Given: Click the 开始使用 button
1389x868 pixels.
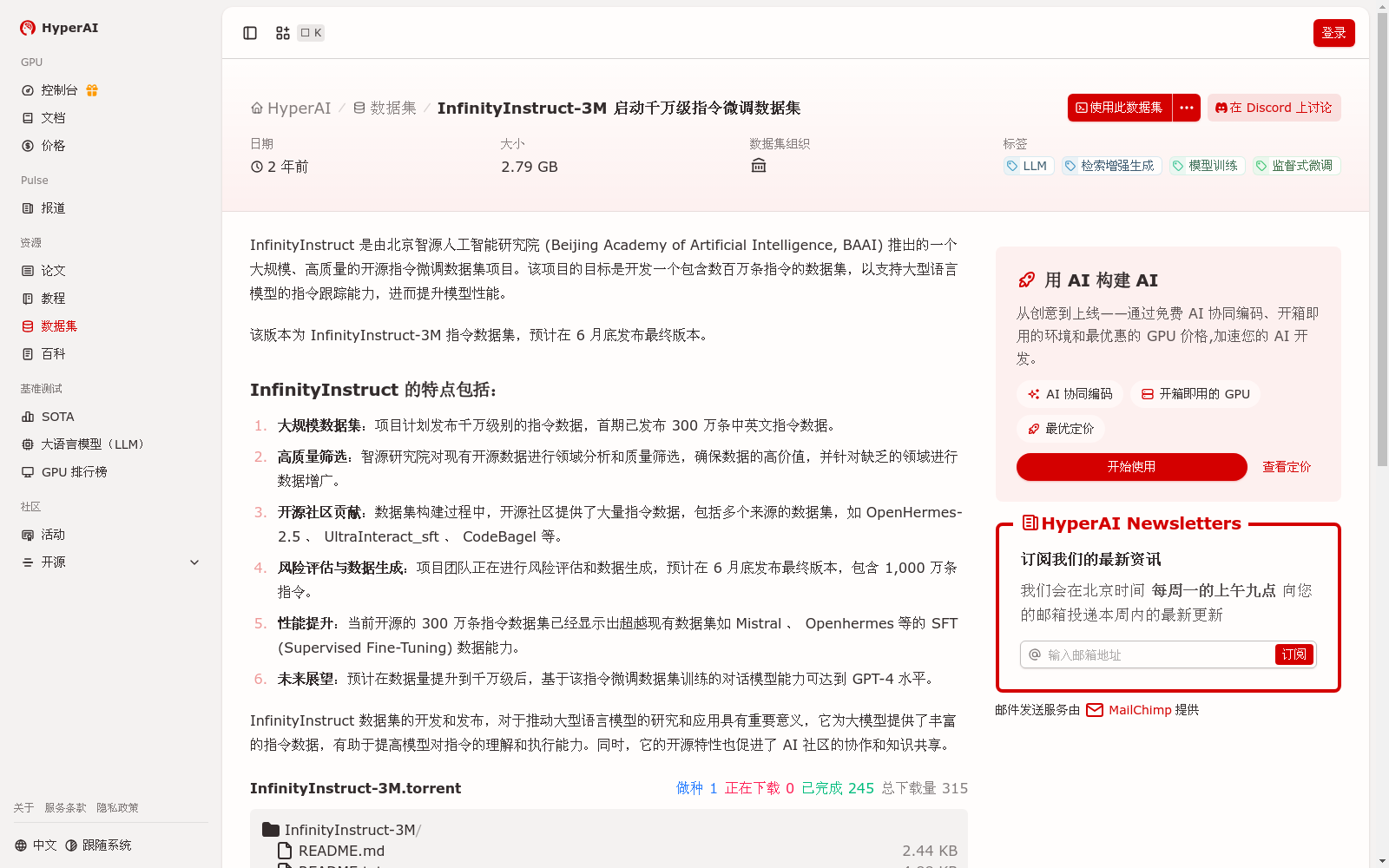Looking at the screenshot, I should (x=1132, y=467).
